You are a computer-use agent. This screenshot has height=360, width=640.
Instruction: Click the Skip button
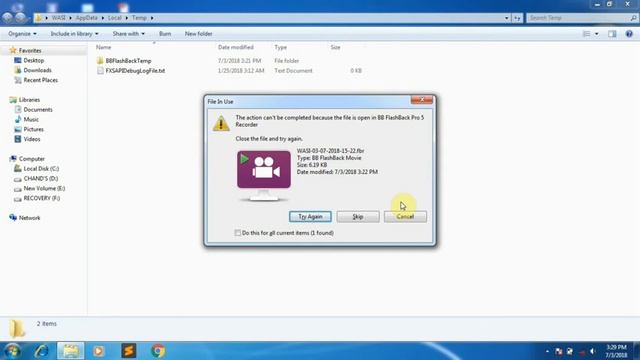click(x=358, y=217)
